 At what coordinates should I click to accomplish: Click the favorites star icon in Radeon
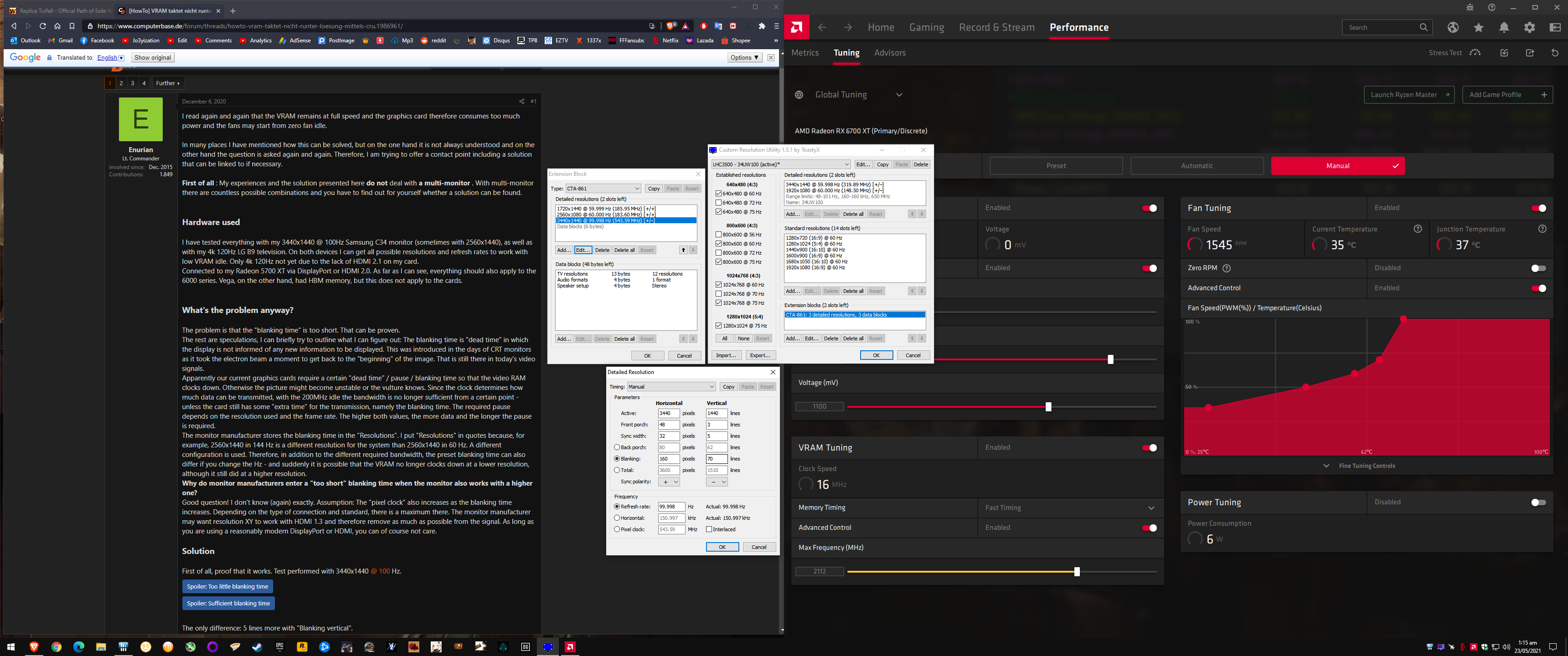click(1479, 27)
